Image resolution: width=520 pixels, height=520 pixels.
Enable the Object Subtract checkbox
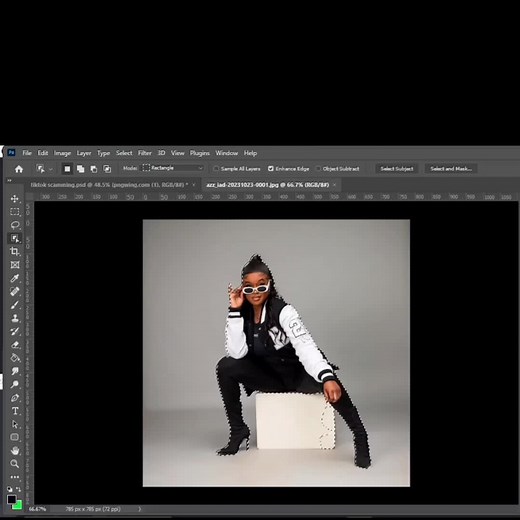tap(318, 169)
